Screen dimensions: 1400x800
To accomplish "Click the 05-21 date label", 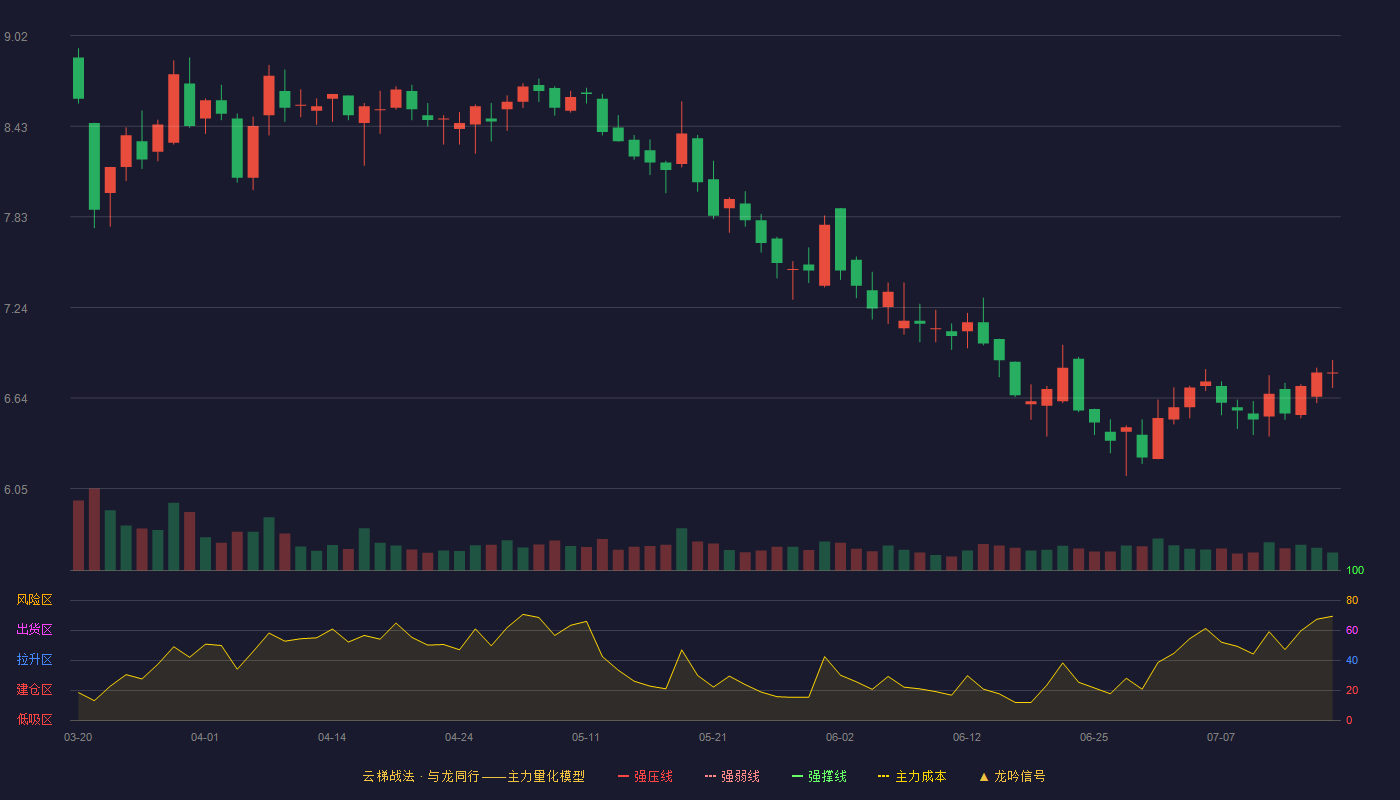I will coord(713,737).
